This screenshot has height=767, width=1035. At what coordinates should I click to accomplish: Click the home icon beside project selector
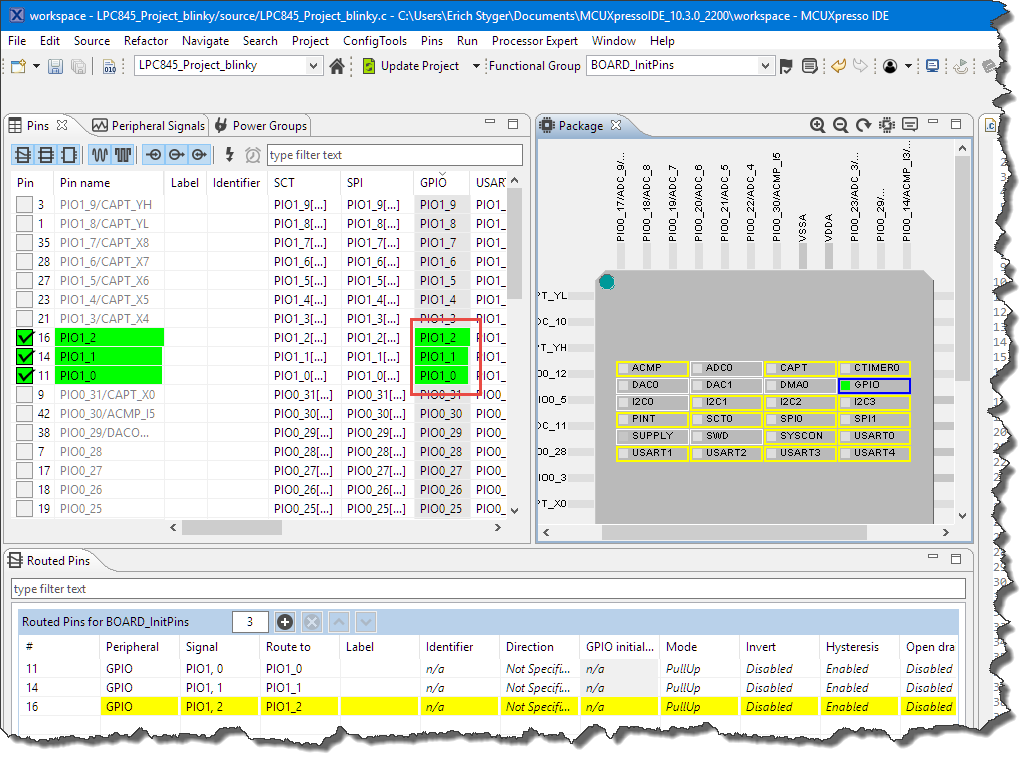338,66
